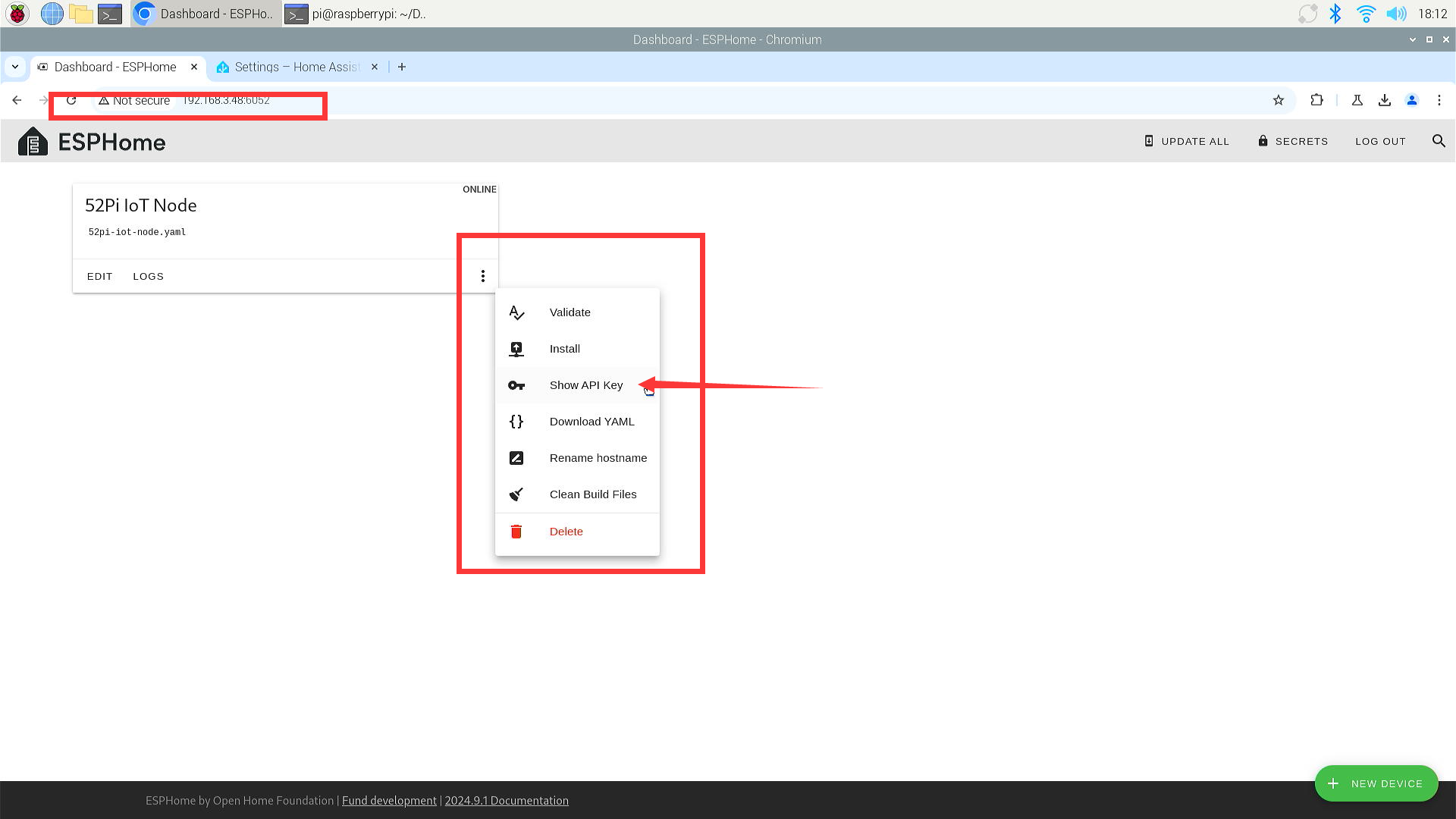Click the Clean Build Files icon
This screenshot has width=1456, height=819.
pos(517,493)
